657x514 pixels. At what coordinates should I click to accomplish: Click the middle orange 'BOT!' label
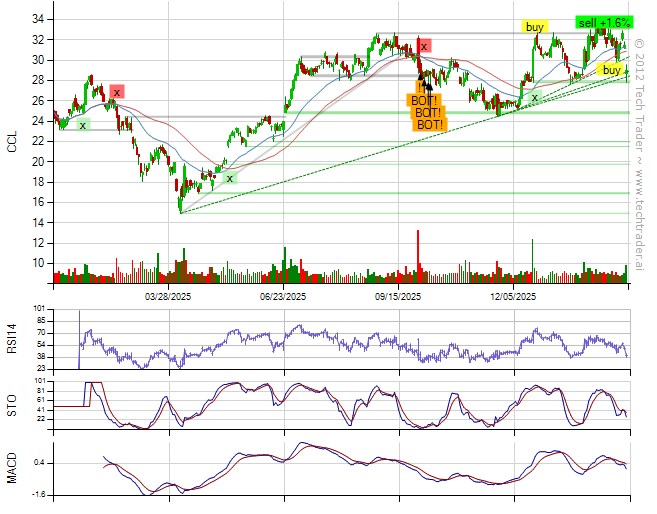point(428,112)
